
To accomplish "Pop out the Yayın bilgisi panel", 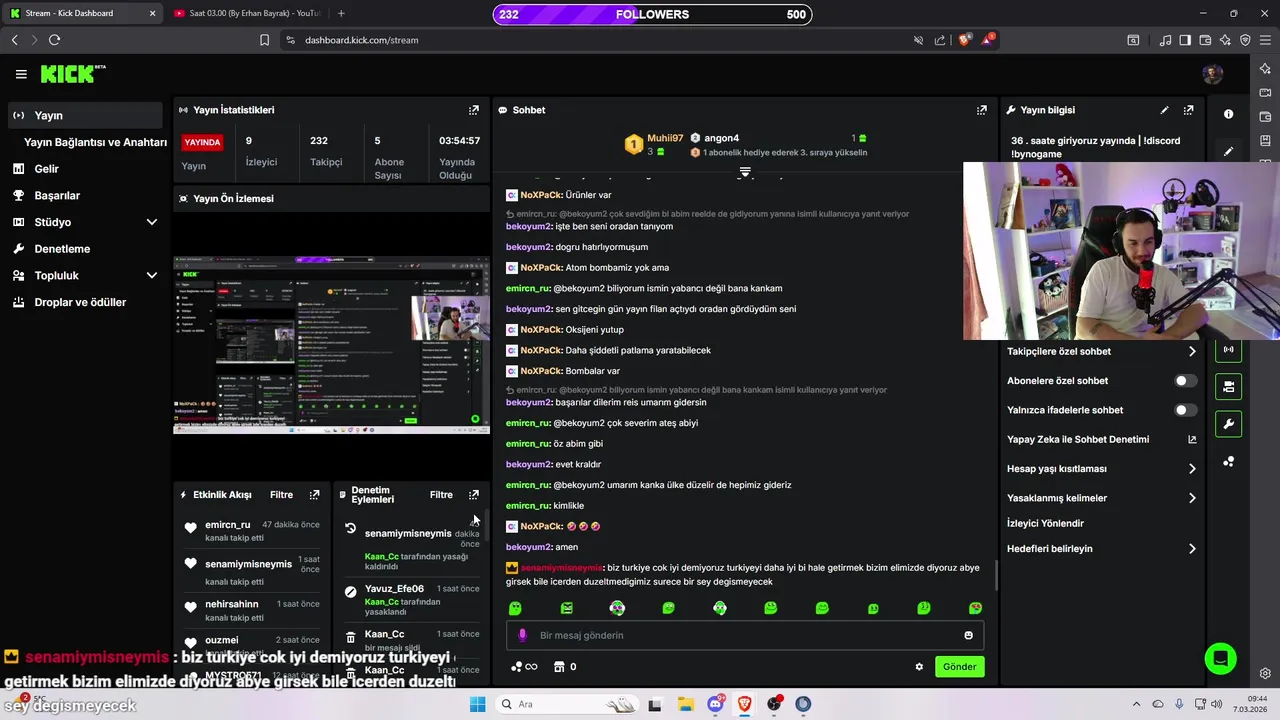I will pos(1188,110).
